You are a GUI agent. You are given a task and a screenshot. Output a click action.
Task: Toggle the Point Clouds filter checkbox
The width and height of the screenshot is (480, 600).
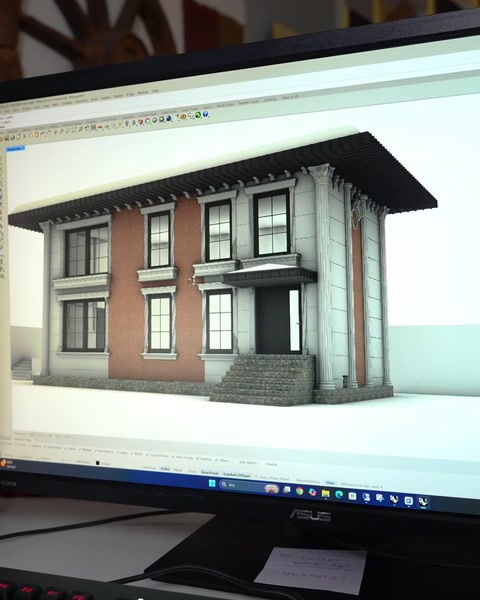pyautogui.click(x=183, y=457)
